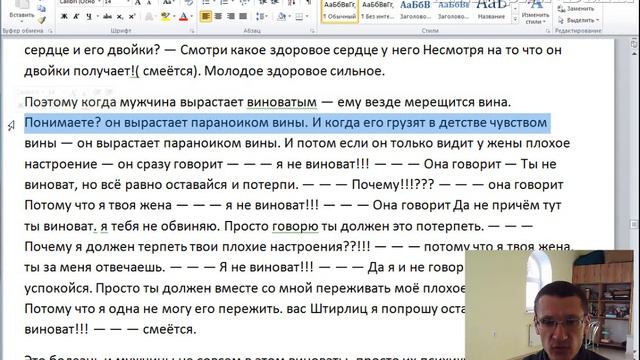Toggle strikethrough formatting
The height and width of the screenshot is (360, 640).
(107, 17)
